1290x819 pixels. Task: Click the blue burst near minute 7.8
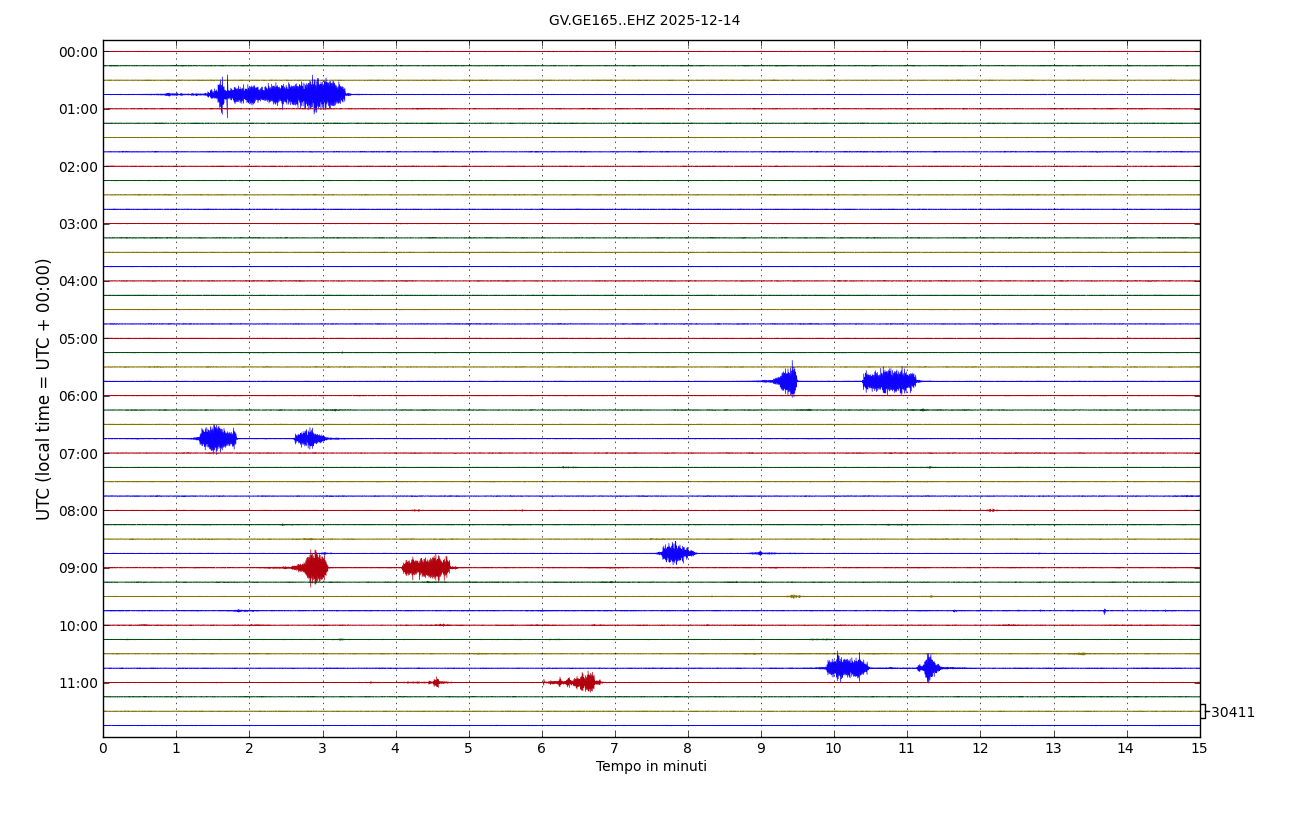tap(676, 553)
